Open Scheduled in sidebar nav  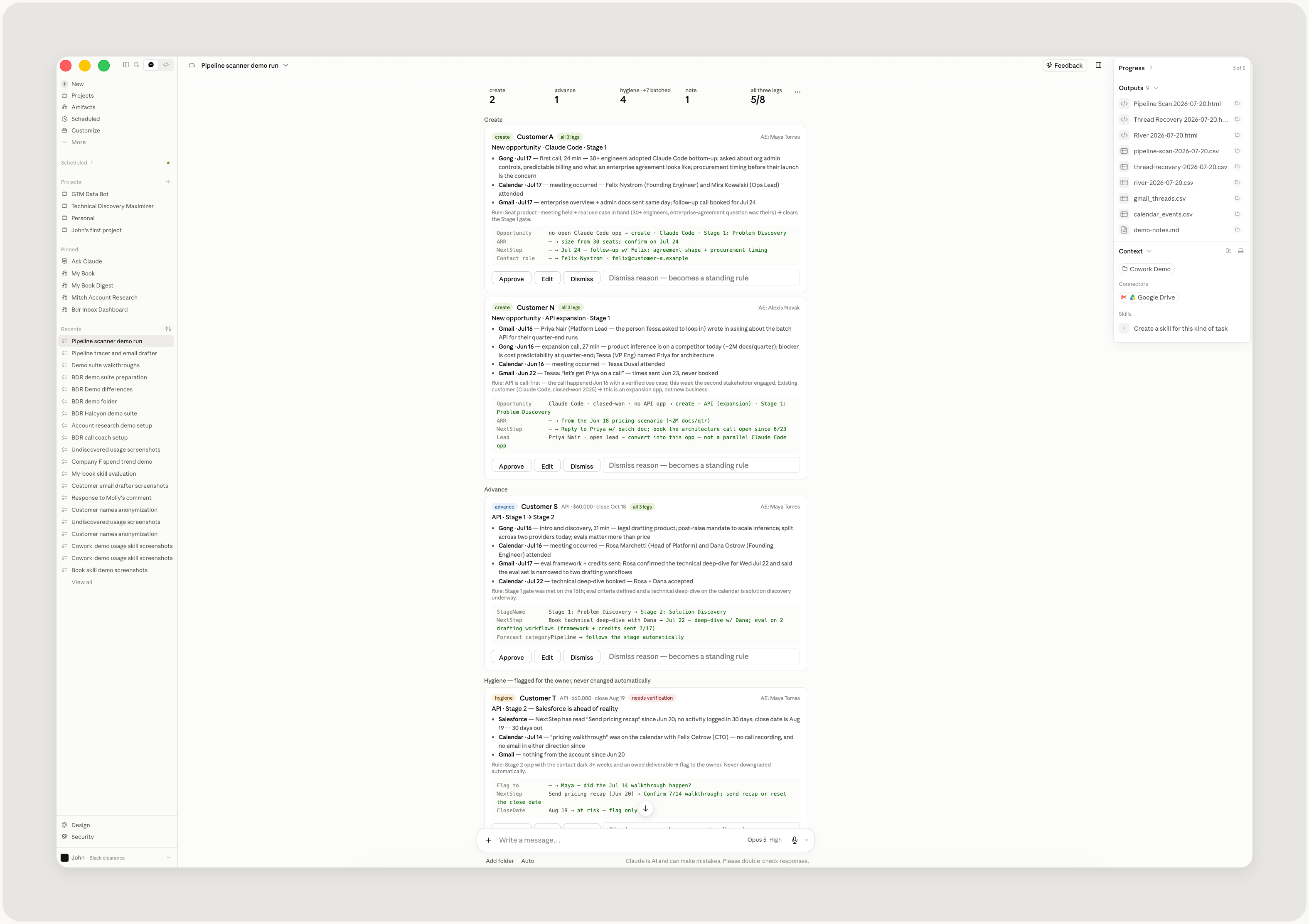click(86, 119)
